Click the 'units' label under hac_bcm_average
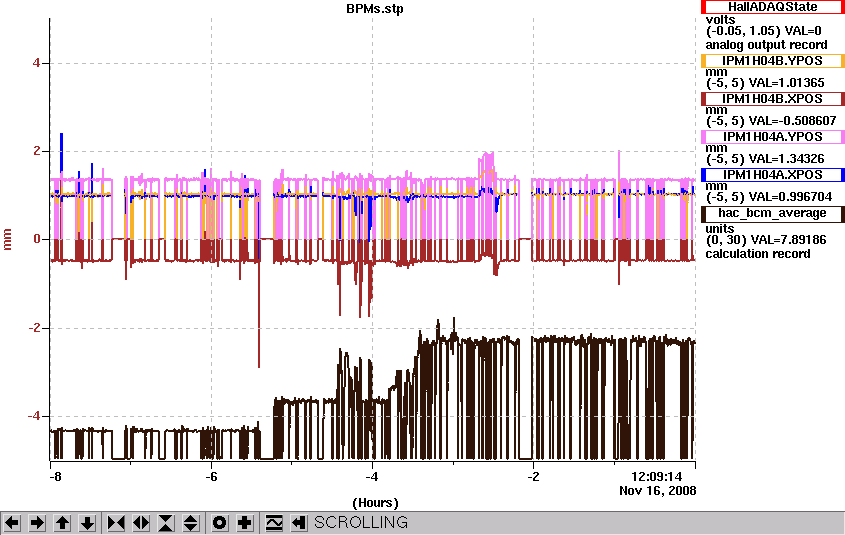 pyautogui.click(x=720, y=228)
